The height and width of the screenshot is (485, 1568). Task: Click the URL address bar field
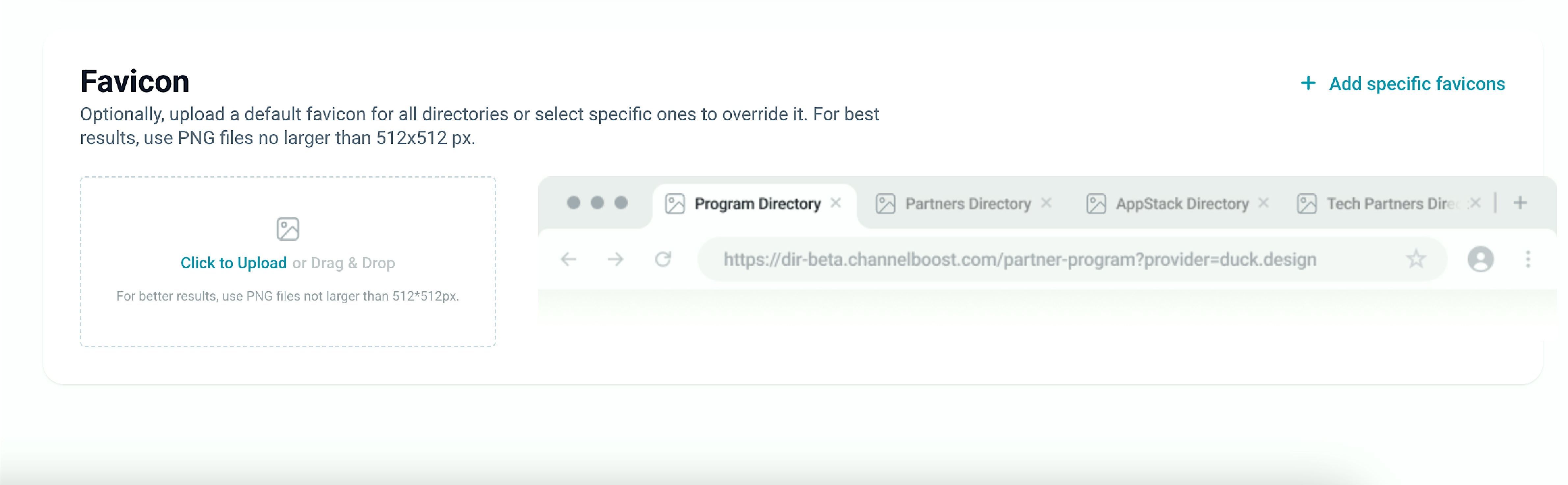click(1020, 260)
